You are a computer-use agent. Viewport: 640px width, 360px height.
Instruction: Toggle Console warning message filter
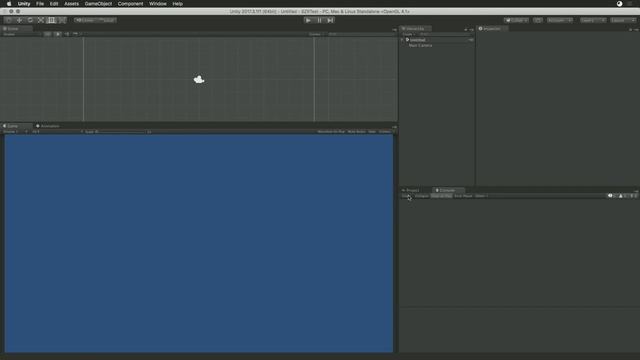[622, 196]
